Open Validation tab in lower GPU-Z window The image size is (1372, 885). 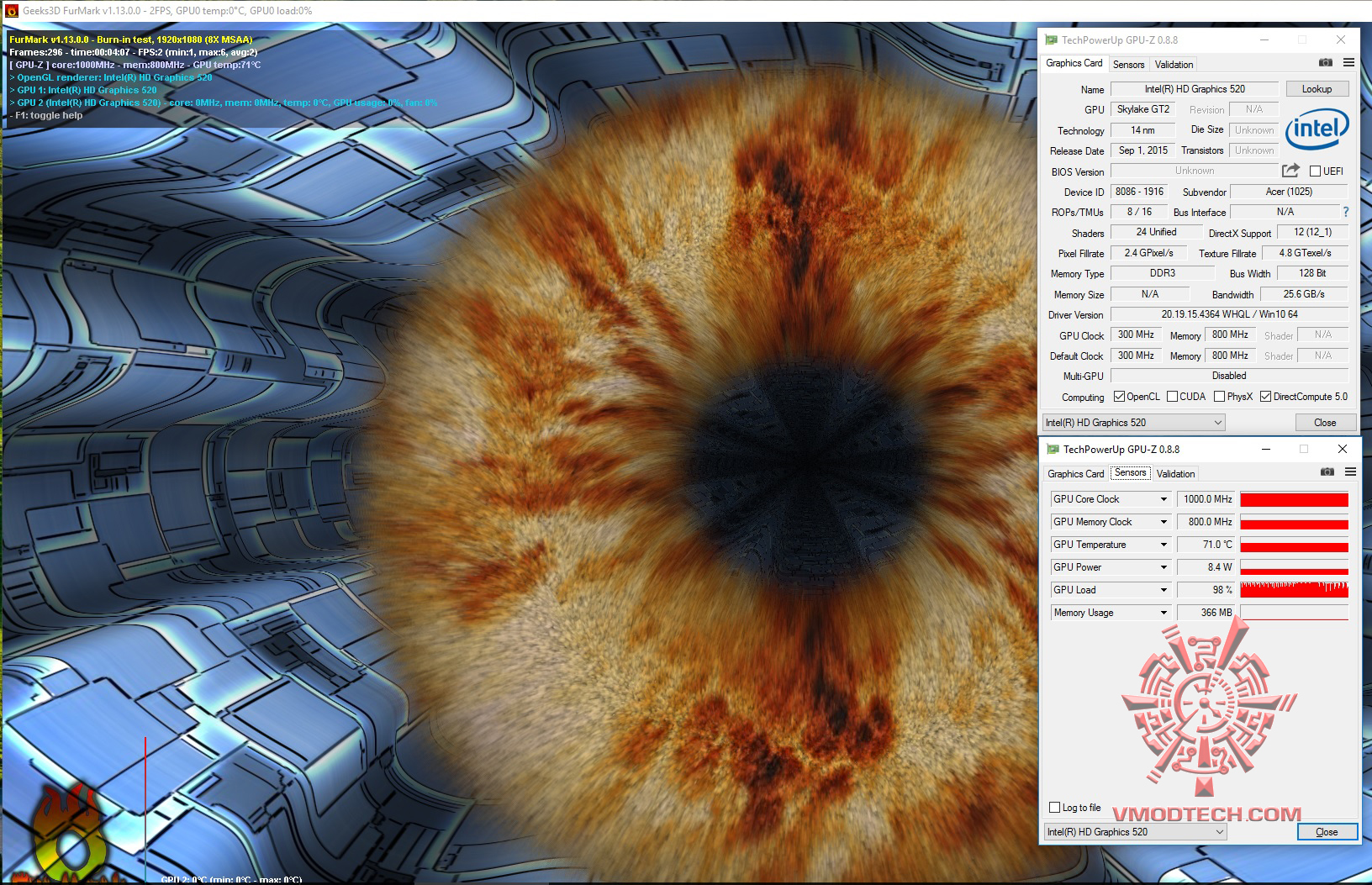tap(1175, 474)
